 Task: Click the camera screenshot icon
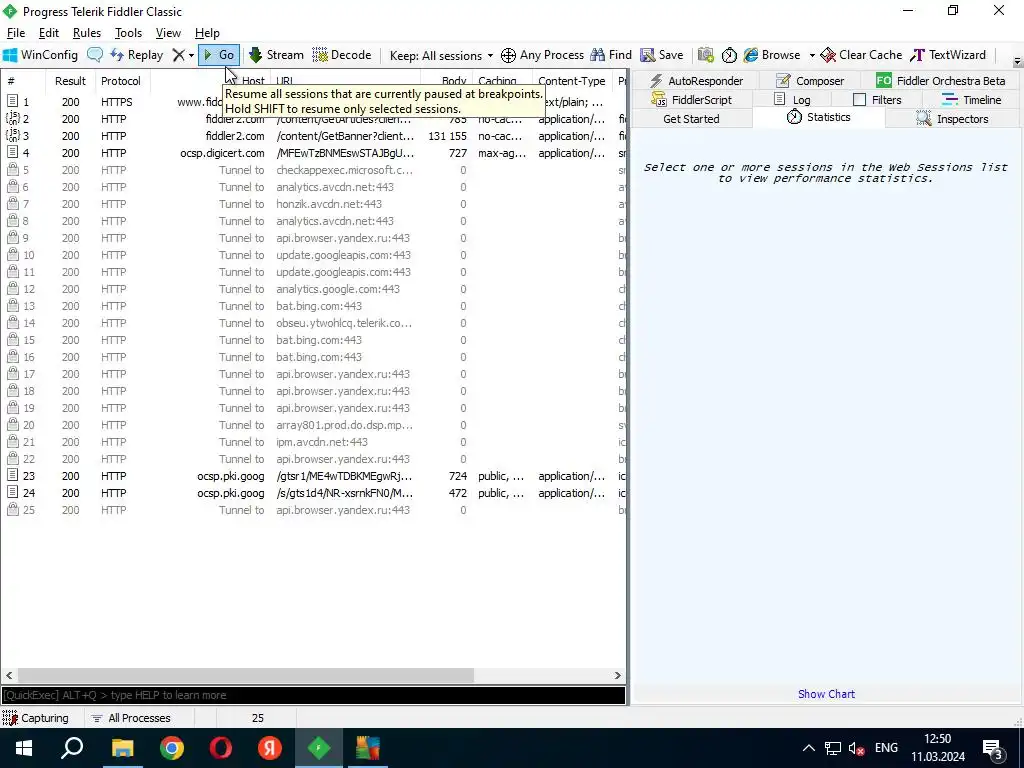point(705,55)
